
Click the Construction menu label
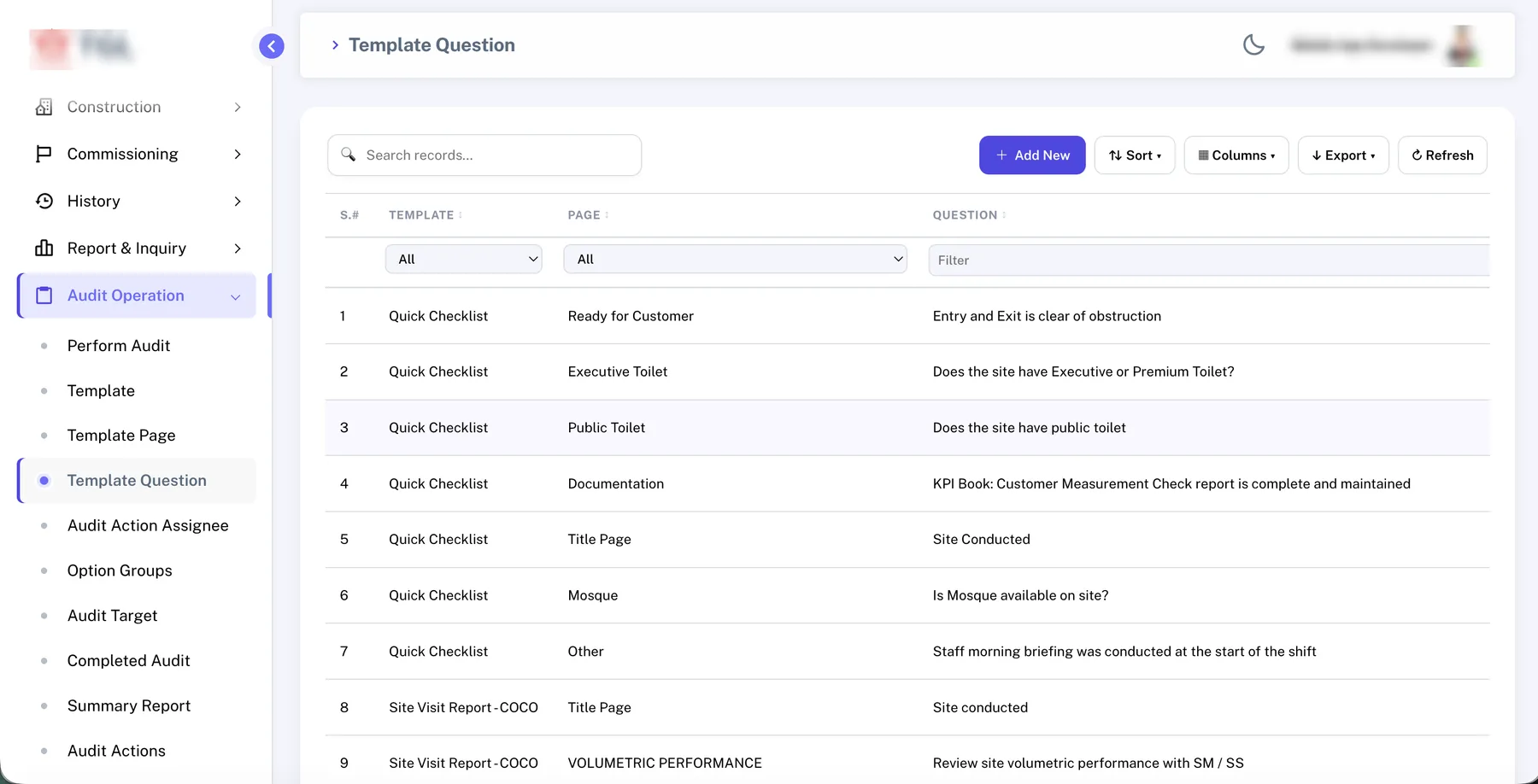pos(114,107)
